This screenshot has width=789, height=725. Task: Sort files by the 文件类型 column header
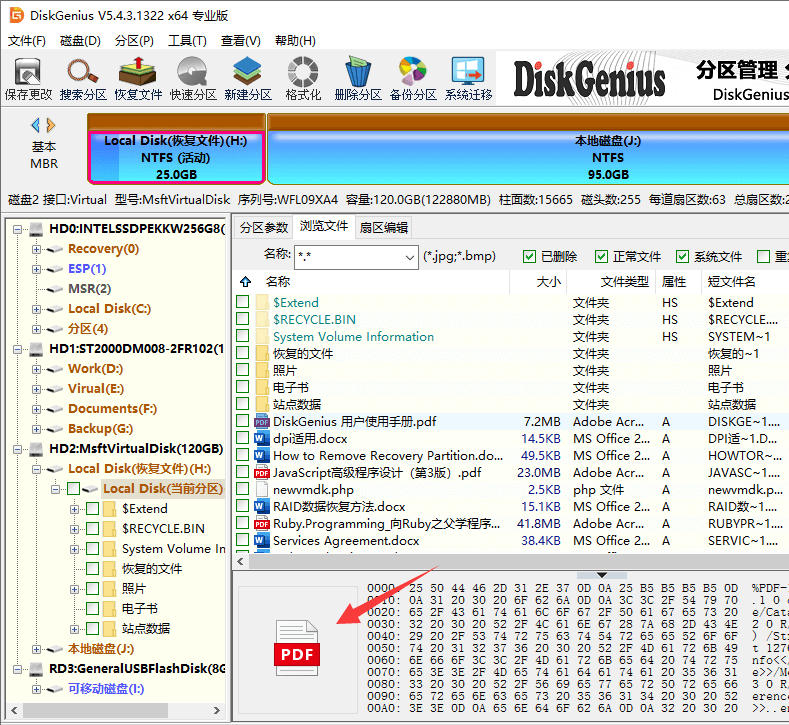click(x=611, y=282)
